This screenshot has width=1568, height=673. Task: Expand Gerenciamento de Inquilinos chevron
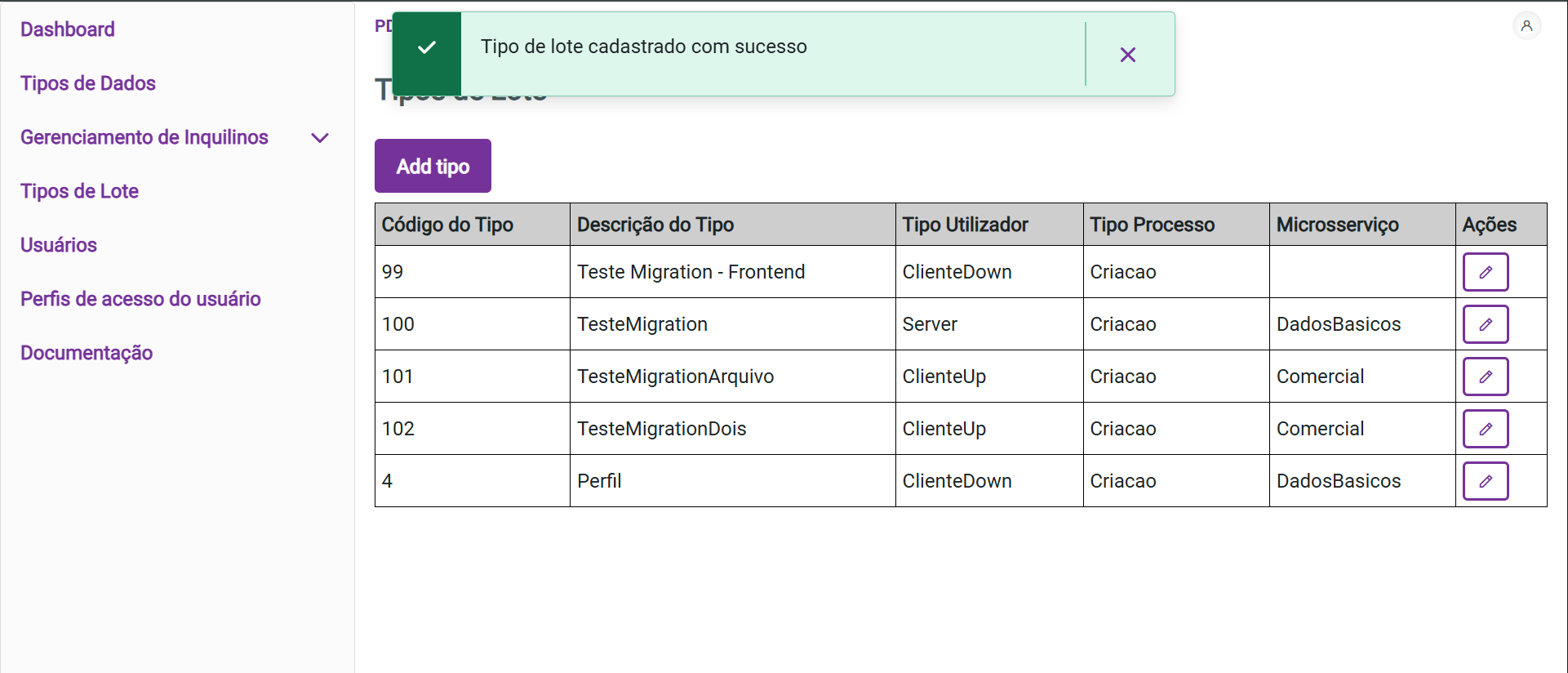point(320,138)
